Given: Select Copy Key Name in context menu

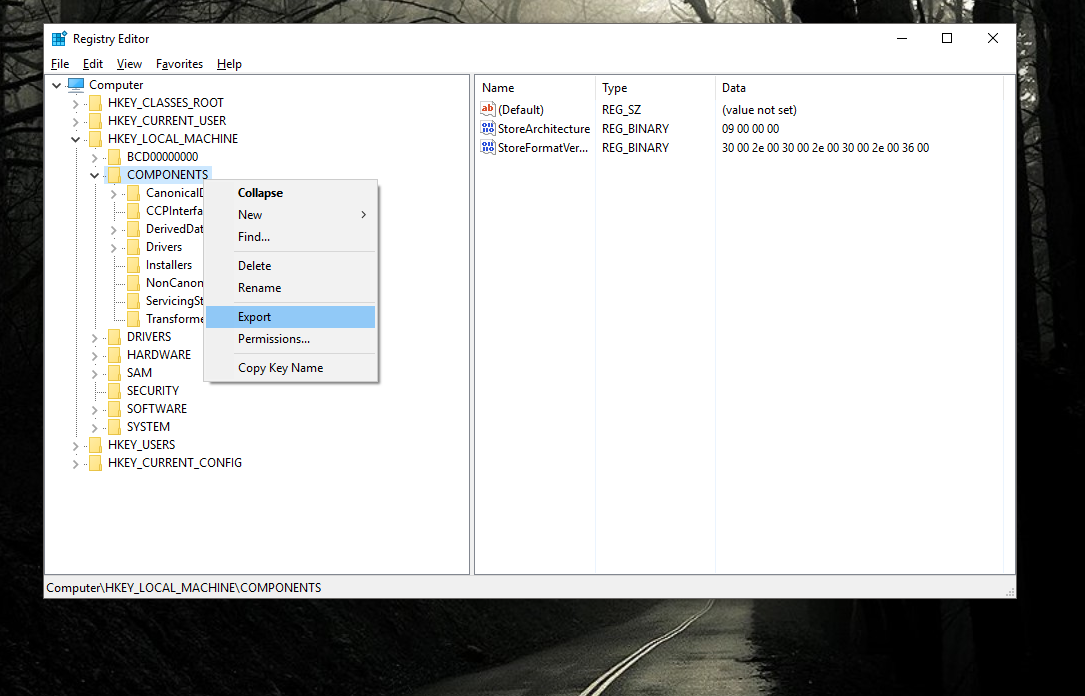Looking at the screenshot, I should pyautogui.click(x=291, y=368).
